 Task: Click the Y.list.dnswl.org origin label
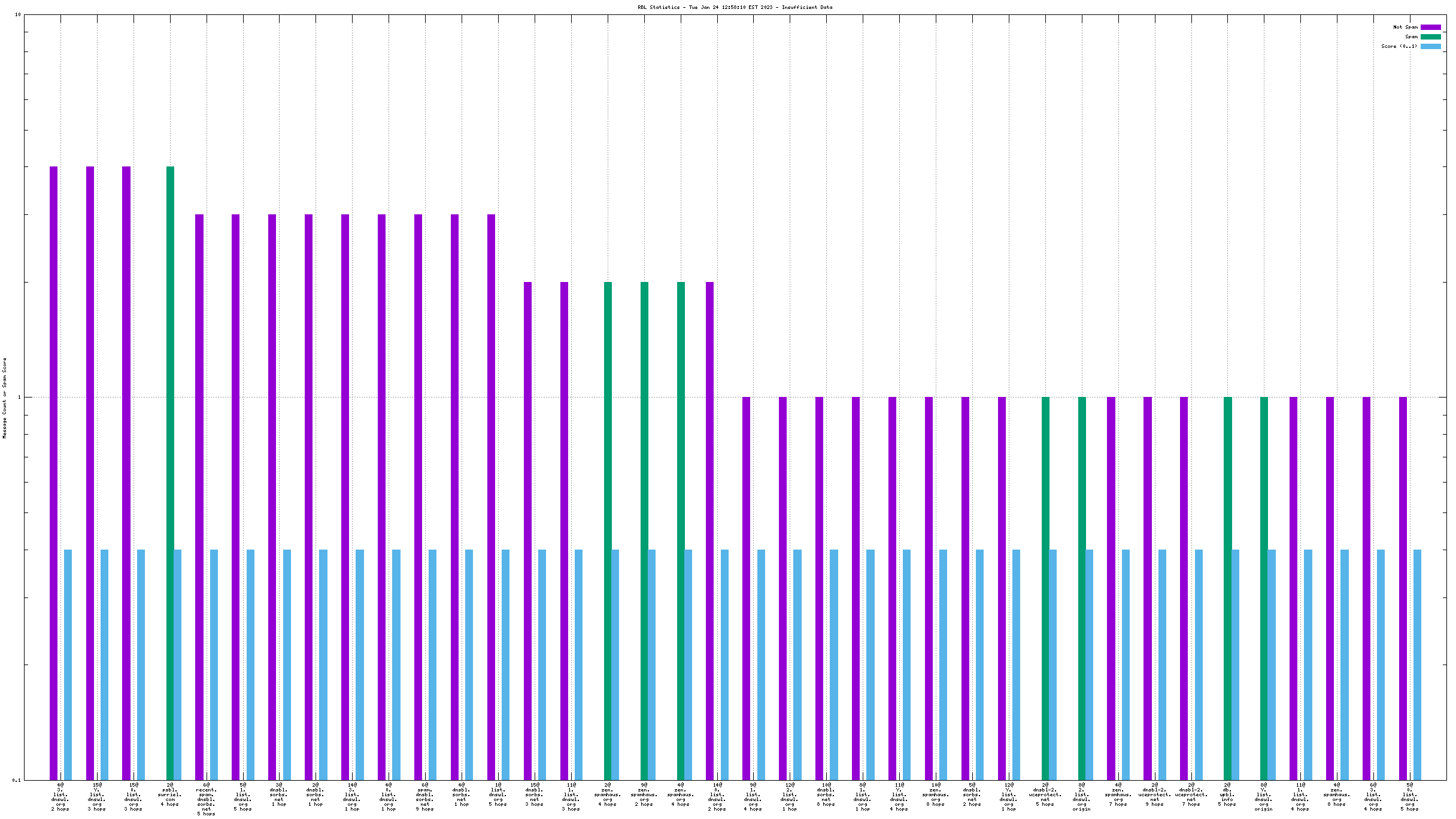[x=1264, y=797]
